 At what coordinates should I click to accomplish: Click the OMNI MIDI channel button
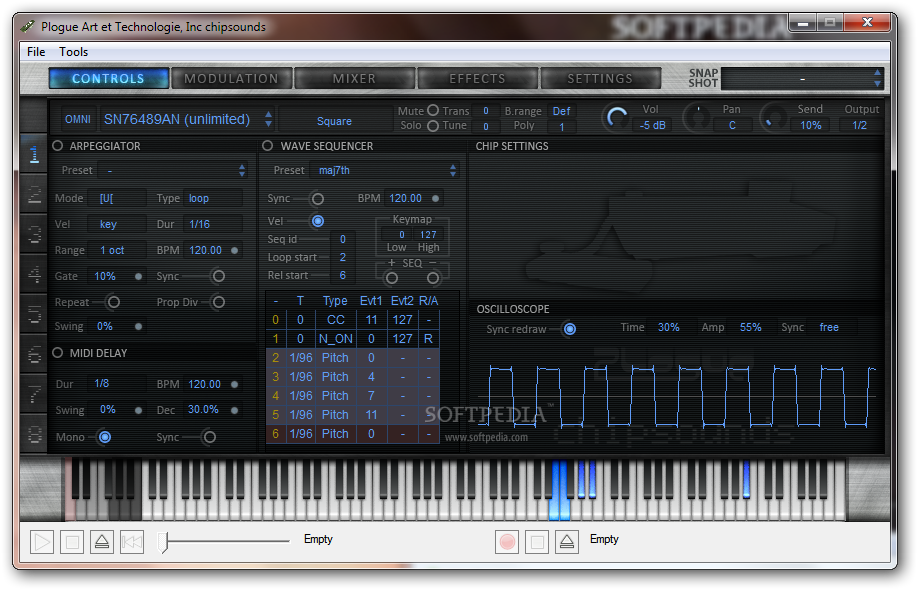78,119
